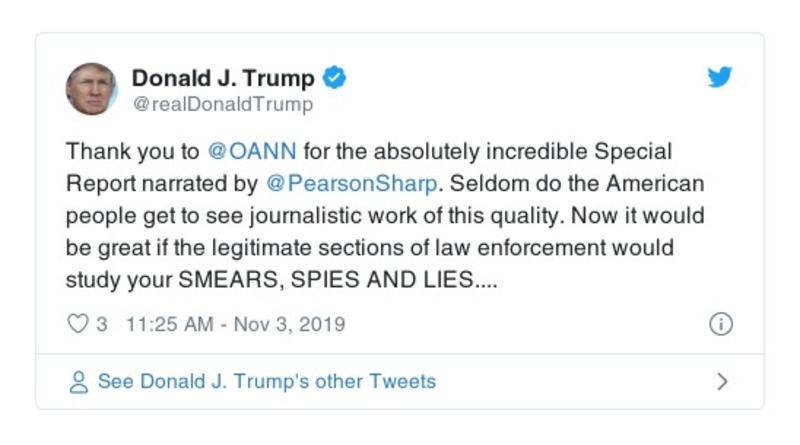See Donald J. Trump's other Tweets

click(266, 381)
